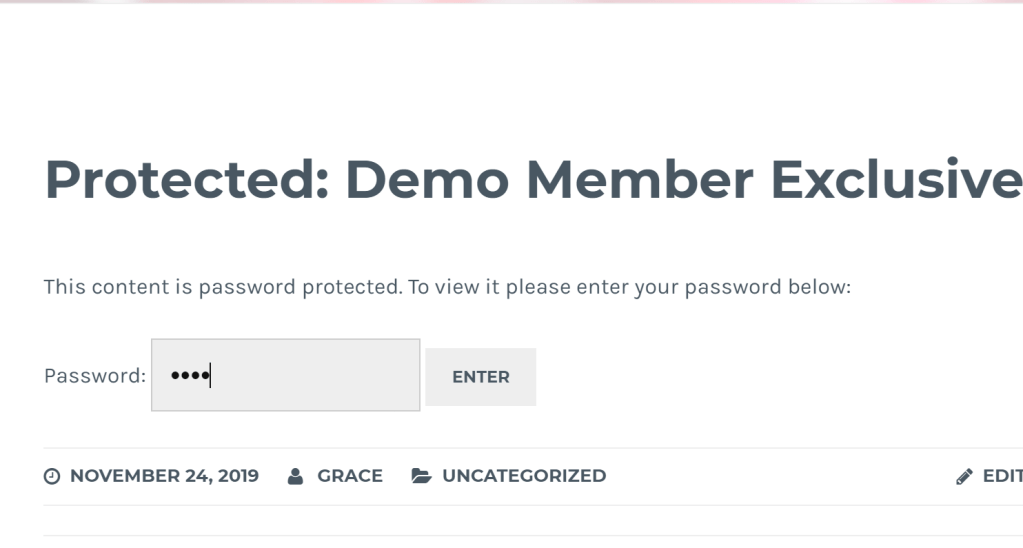Open the November 24, 2019 date link
The width and height of the screenshot is (1023, 548).
coord(164,476)
